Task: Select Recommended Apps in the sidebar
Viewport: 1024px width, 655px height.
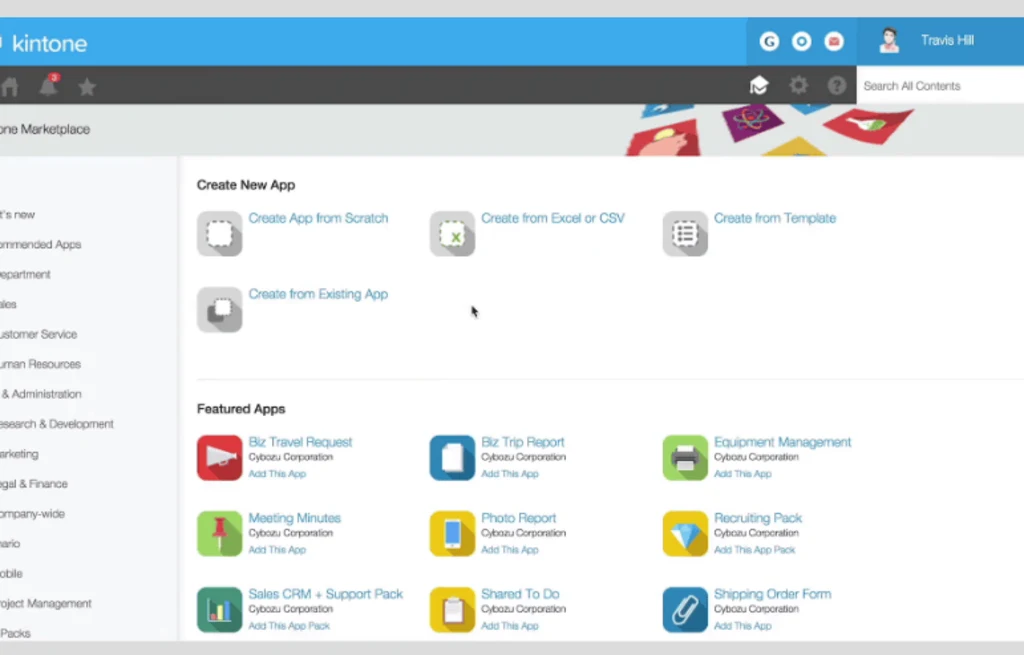Action: (x=40, y=244)
